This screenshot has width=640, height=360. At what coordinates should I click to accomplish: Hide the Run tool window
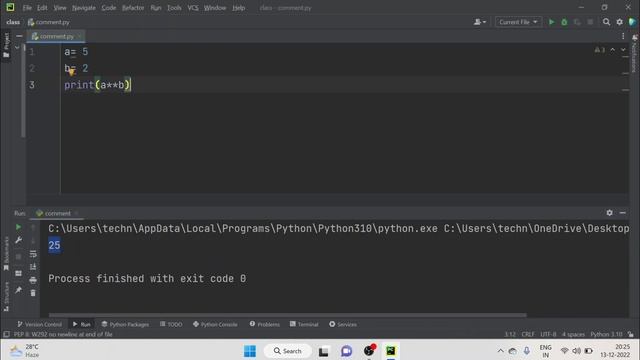pos(622,213)
